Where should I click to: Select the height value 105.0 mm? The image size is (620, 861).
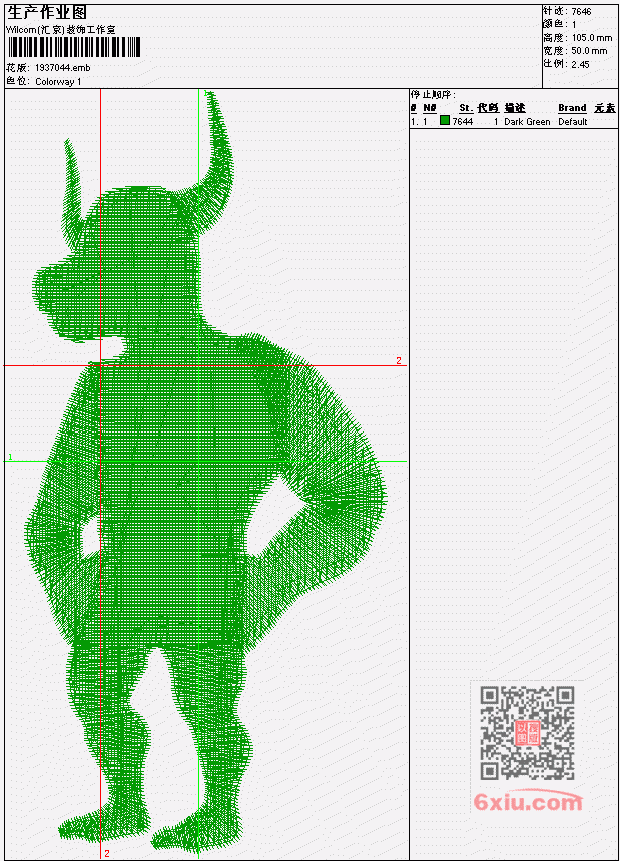591,38
